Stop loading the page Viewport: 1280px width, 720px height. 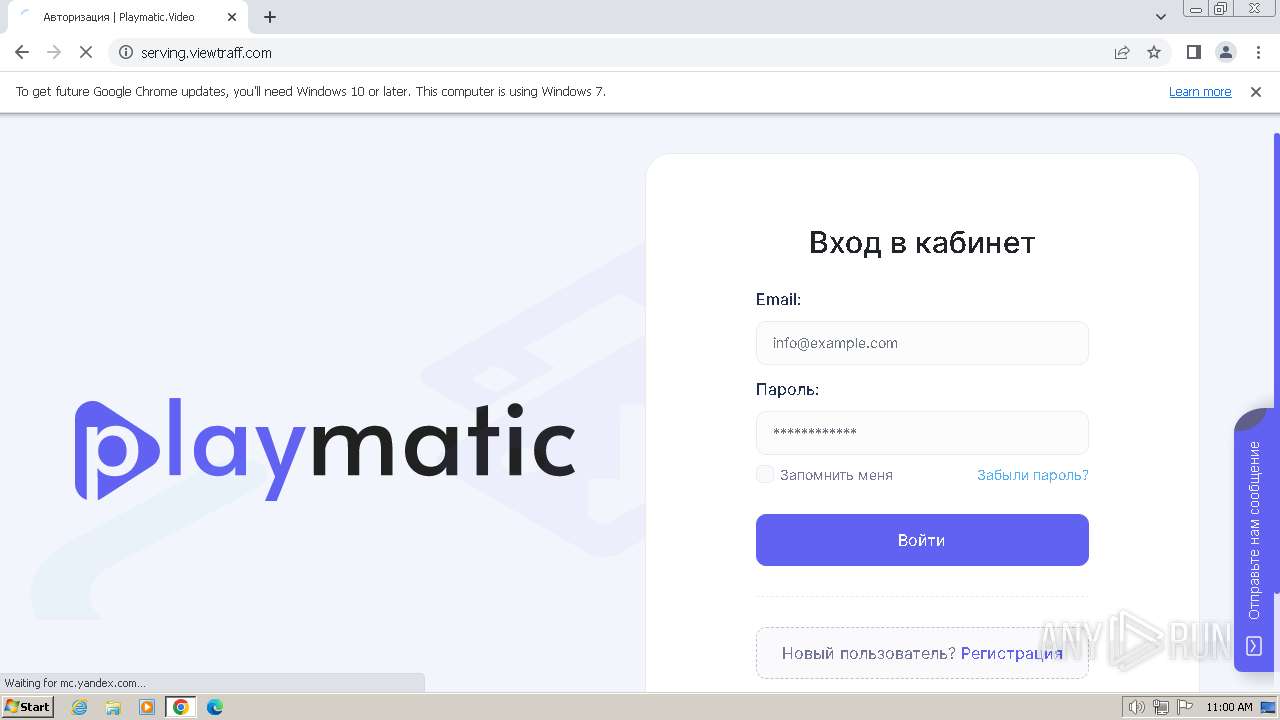point(86,53)
